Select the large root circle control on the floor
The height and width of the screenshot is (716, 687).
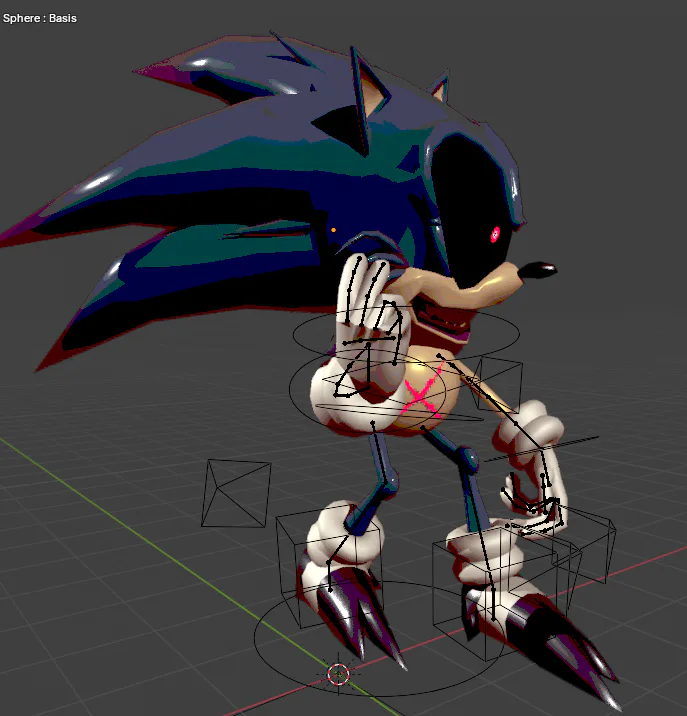coord(379,639)
